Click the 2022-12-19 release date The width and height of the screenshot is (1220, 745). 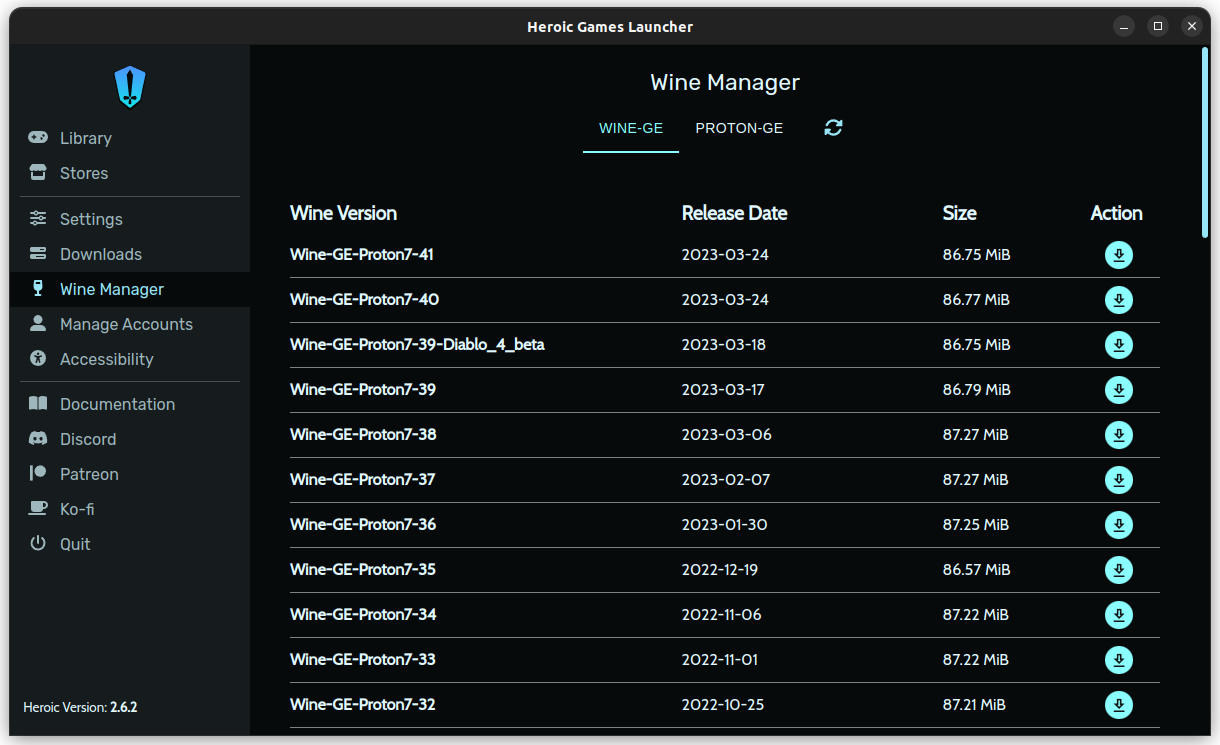pos(720,570)
